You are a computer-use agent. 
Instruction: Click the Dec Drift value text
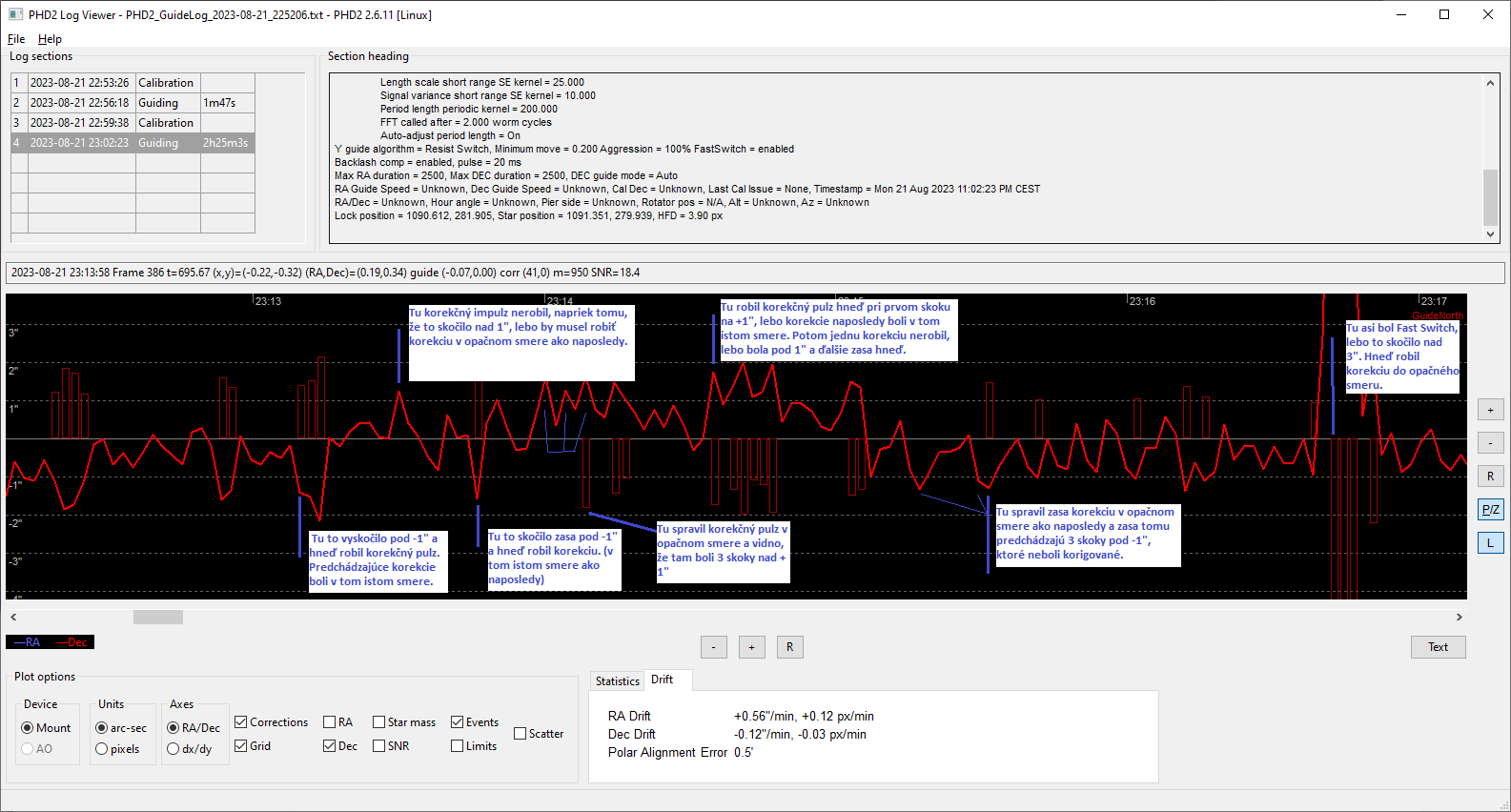click(x=800, y=734)
